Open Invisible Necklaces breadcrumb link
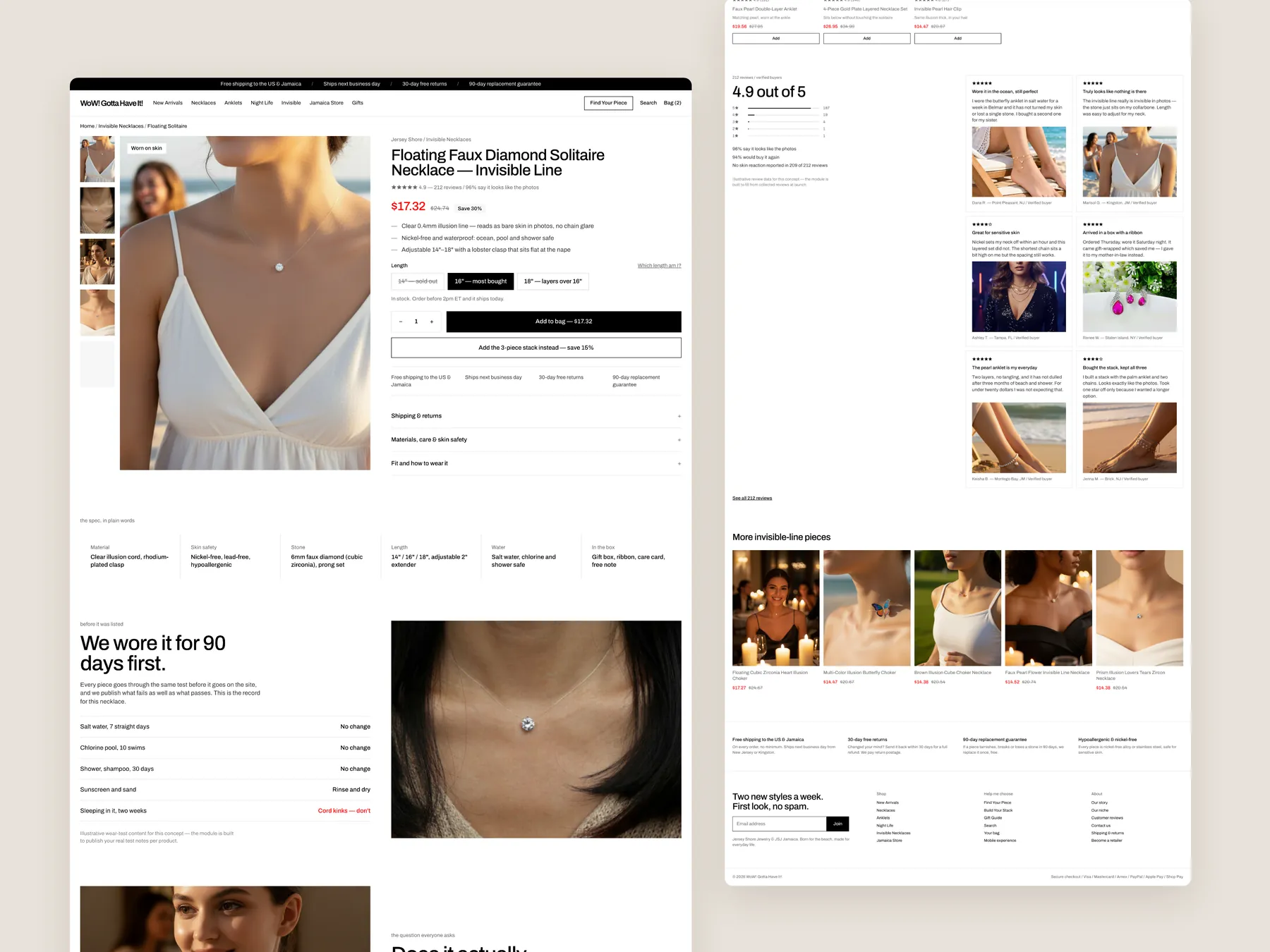The height and width of the screenshot is (952, 1270). pyautogui.click(x=121, y=126)
